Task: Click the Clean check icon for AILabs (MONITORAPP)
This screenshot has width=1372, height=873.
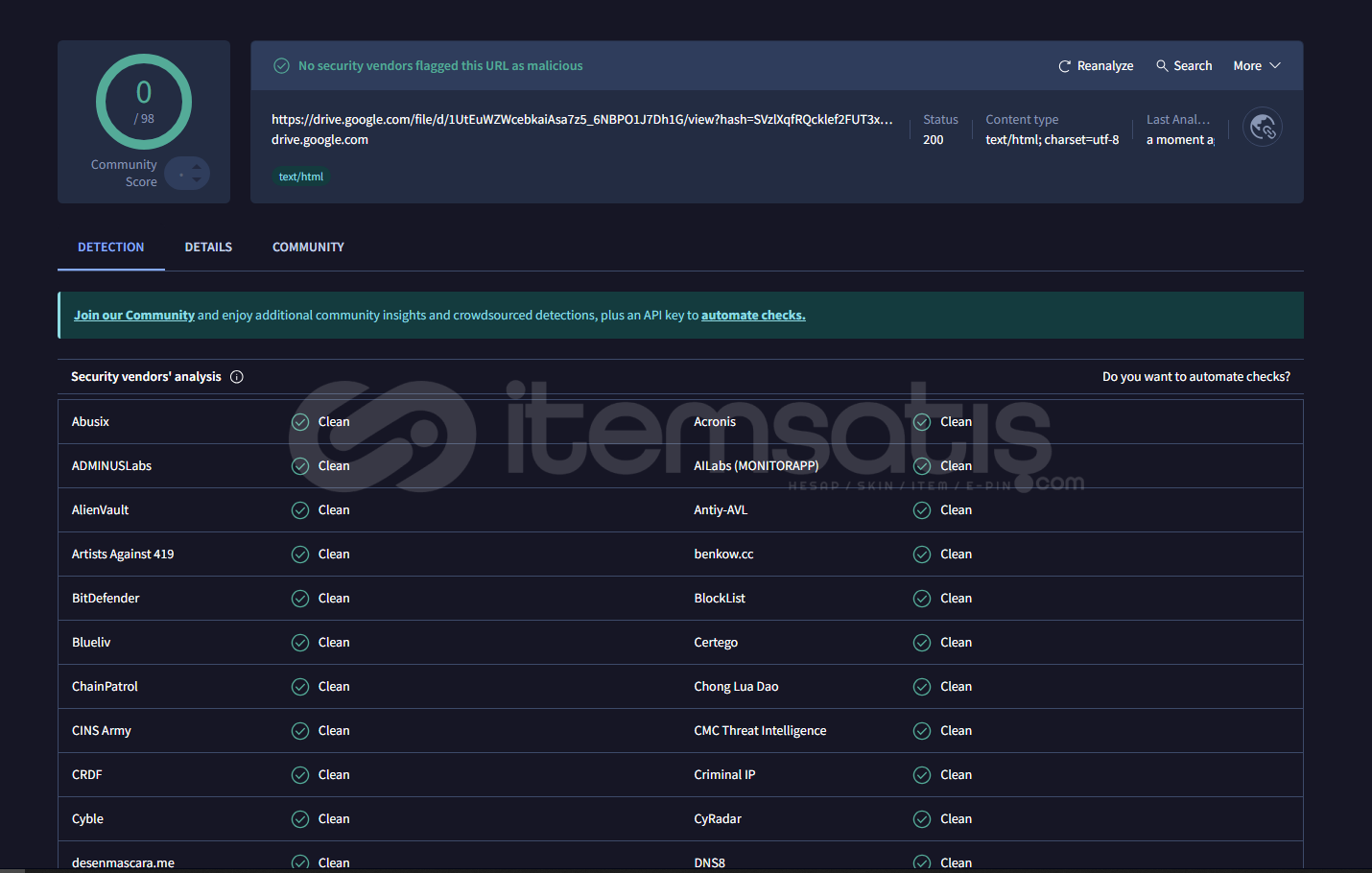Action: (922, 466)
